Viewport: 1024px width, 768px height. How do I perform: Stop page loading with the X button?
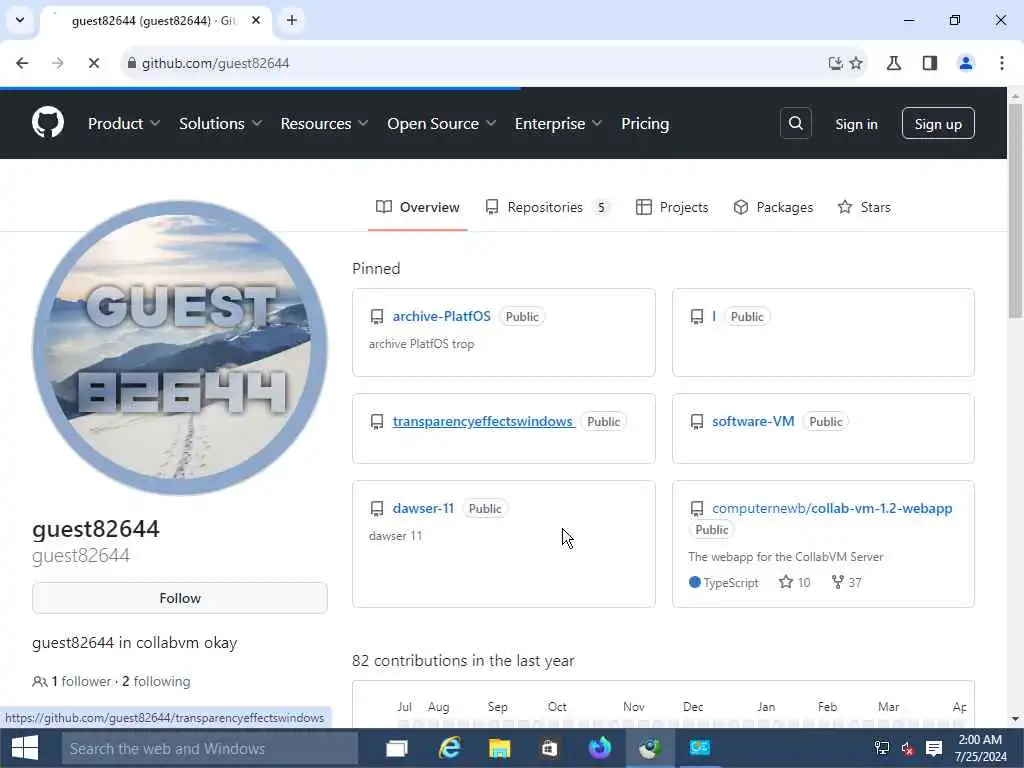[93, 63]
